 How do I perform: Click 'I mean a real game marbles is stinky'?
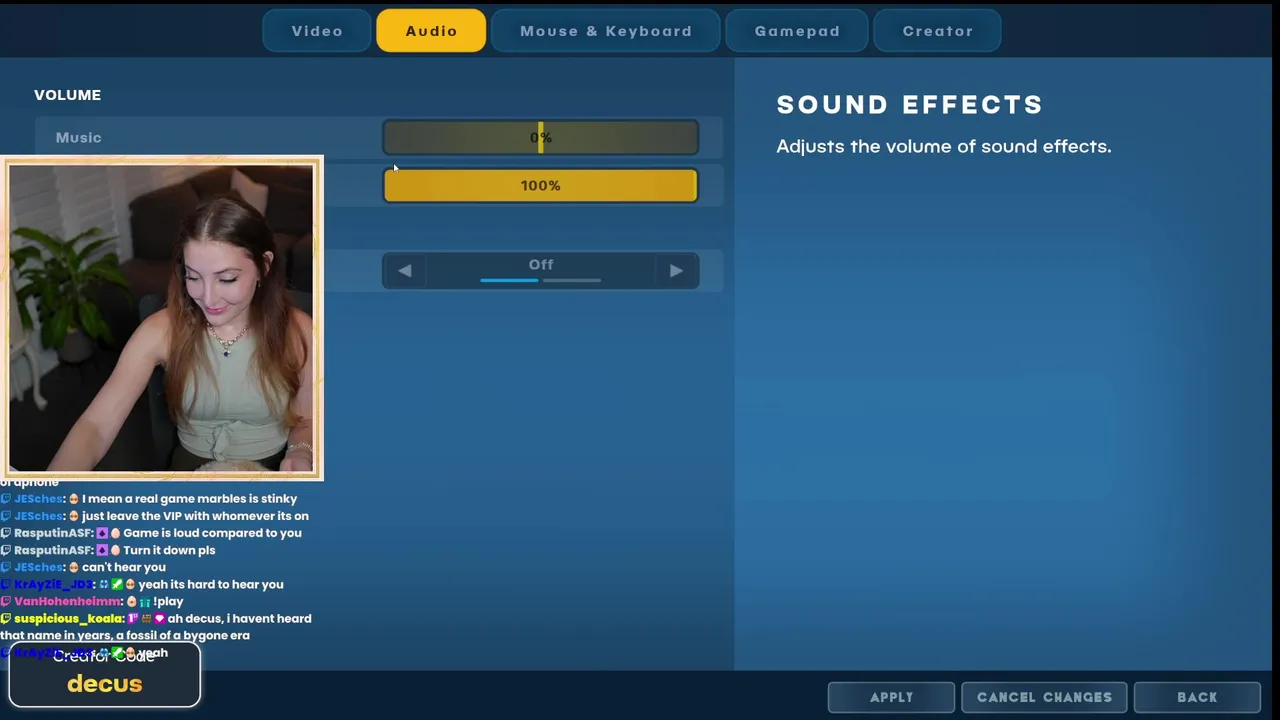(189, 499)
